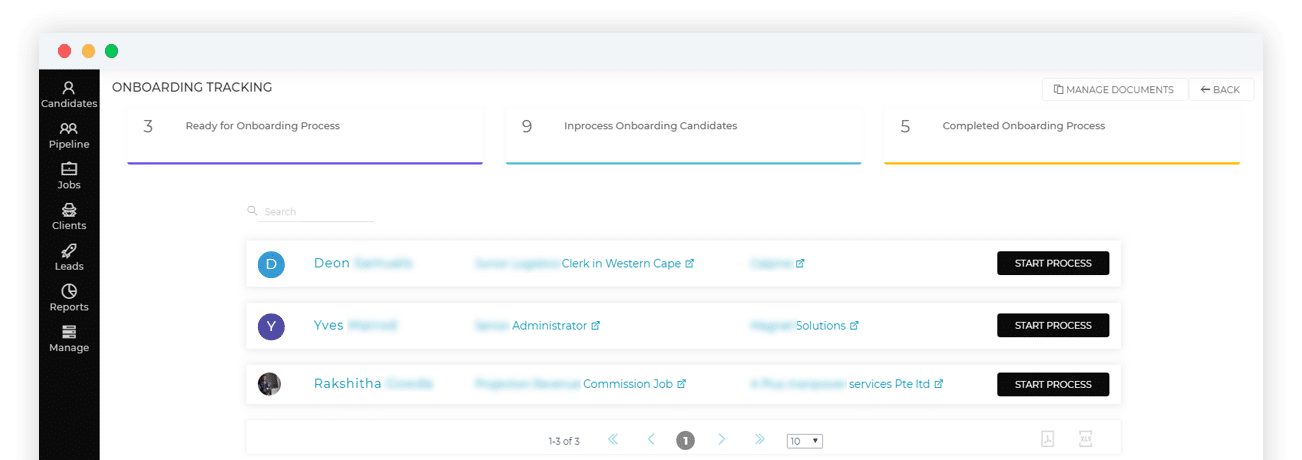This screenshot has width=1302, height=460.
Task: Select the Clients sidebar icon
Action: [68, 210]
